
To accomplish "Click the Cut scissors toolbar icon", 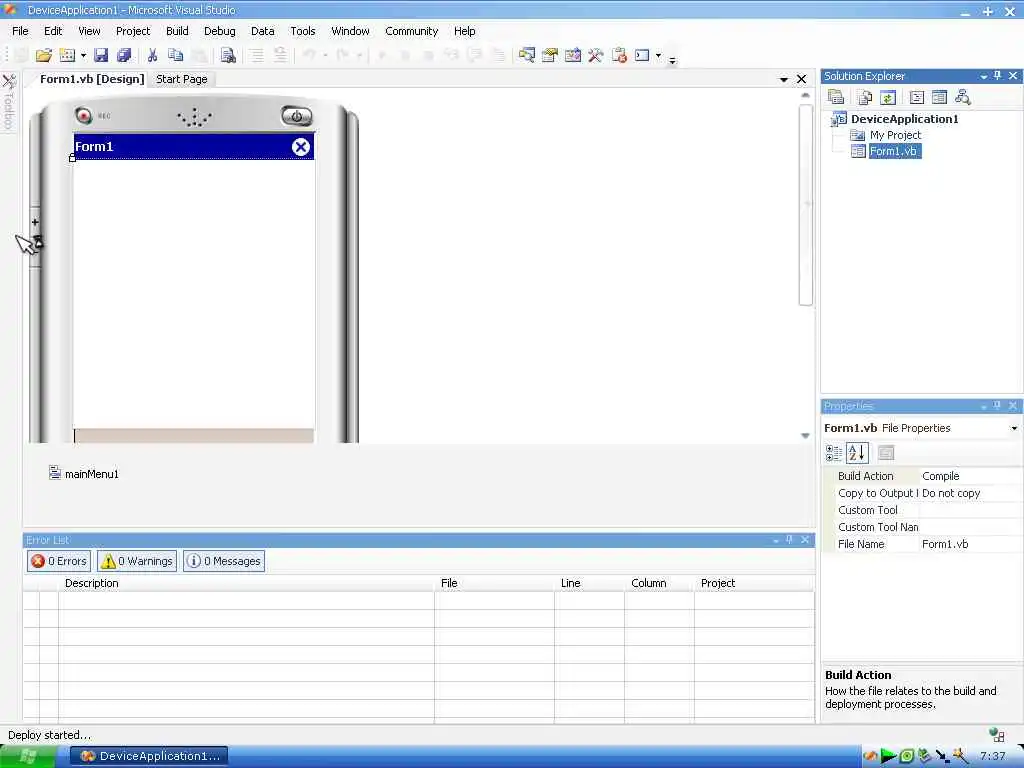I will click(x=152, y=56).
